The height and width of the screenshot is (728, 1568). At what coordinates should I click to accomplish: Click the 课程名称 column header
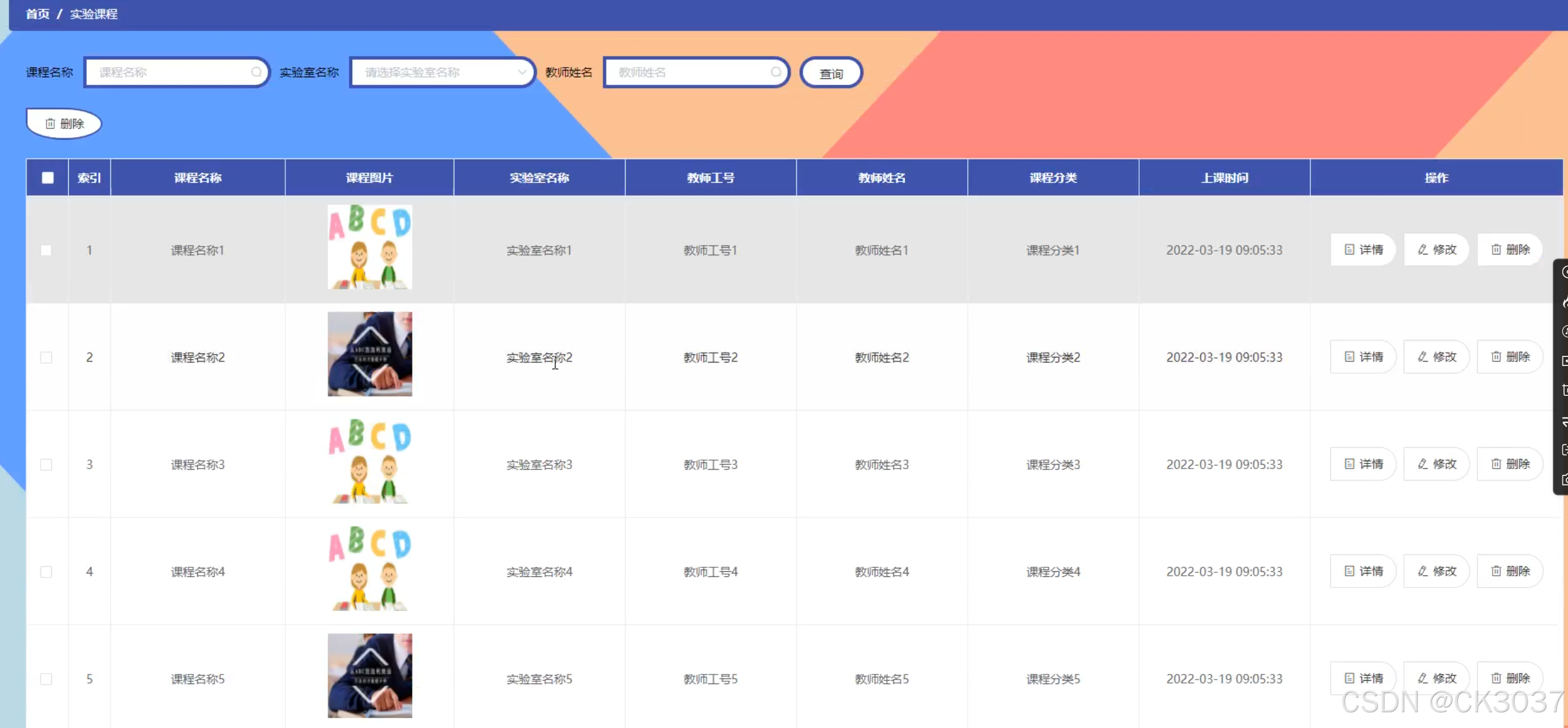pyautogui.click(x=198, y=178)
